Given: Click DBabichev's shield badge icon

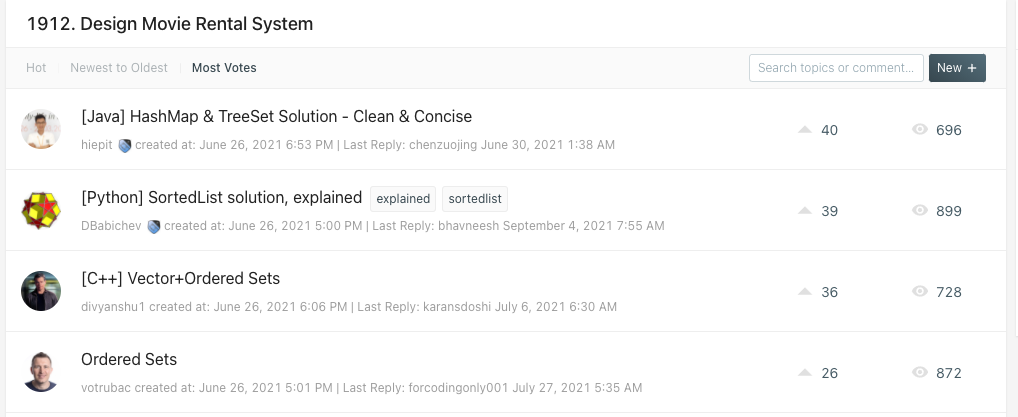Looking at the screenshot, I should pyautogui.click(x=154, y=227).
